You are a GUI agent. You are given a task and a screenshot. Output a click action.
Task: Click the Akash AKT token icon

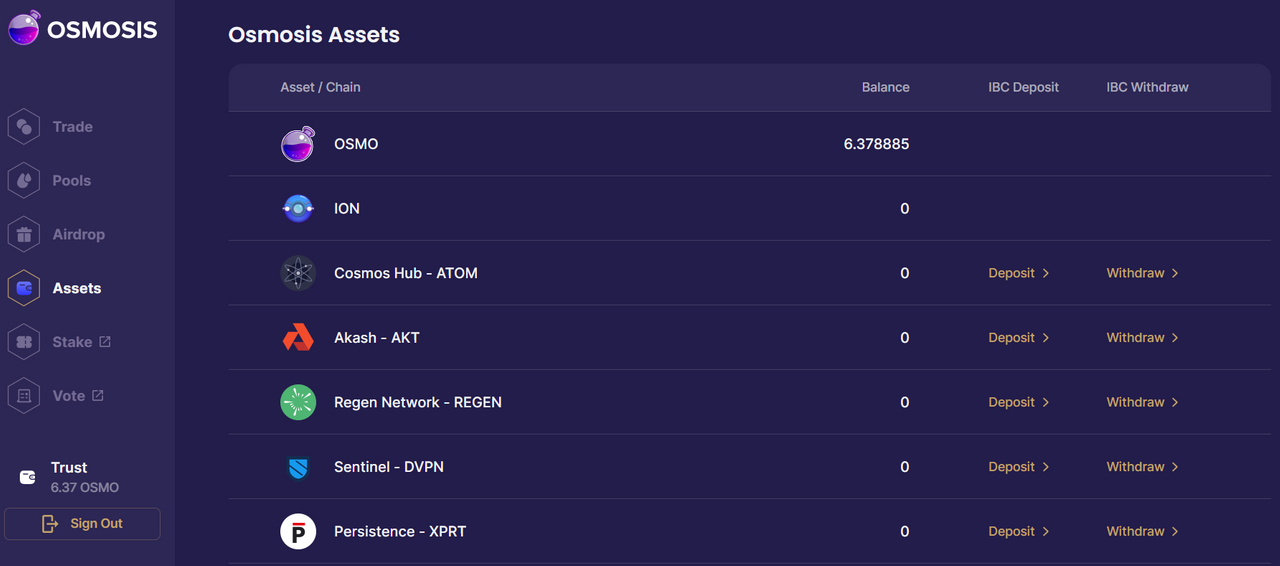pos(298,338)
